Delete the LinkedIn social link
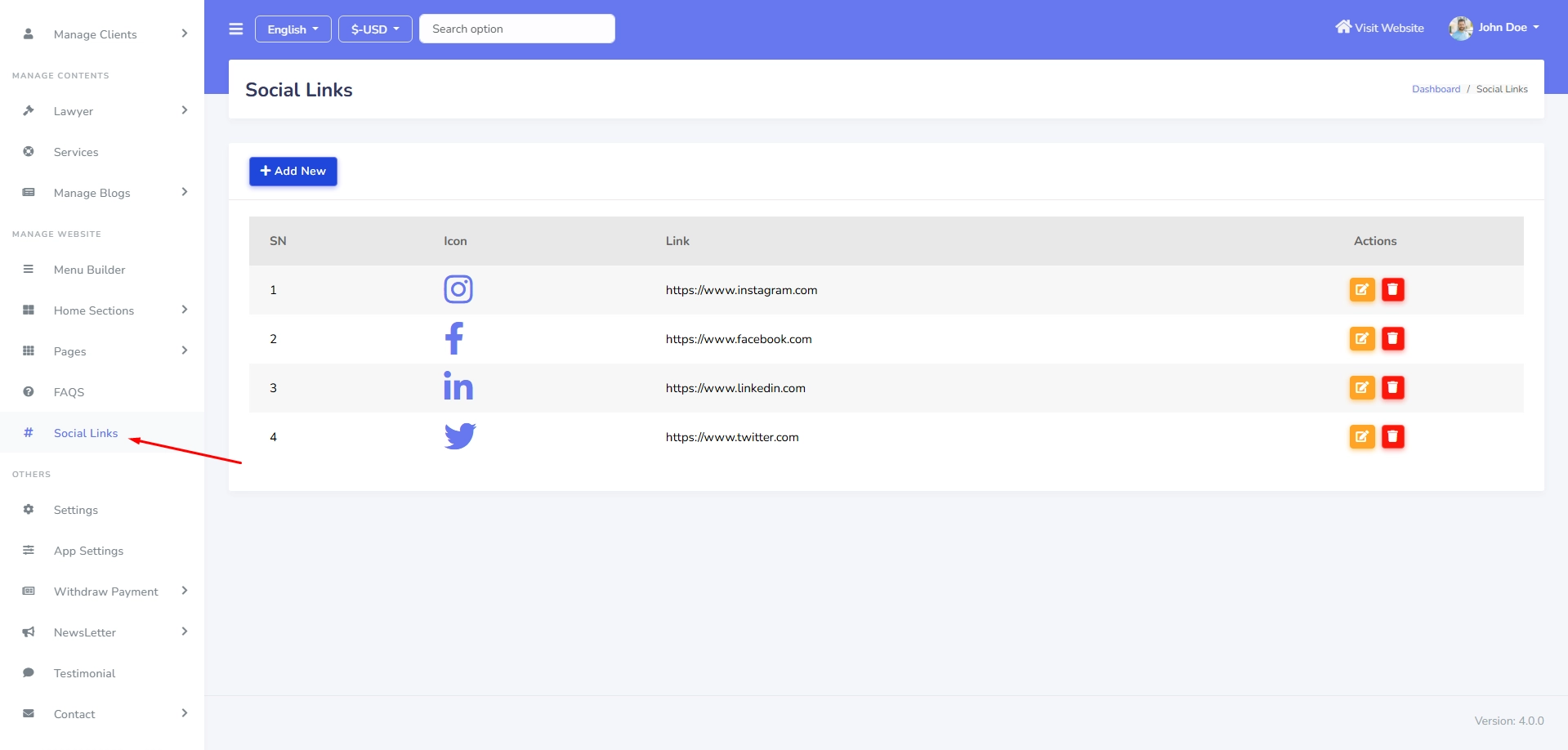Screen dimensions: 1568x750 [x=1393, y=387]
